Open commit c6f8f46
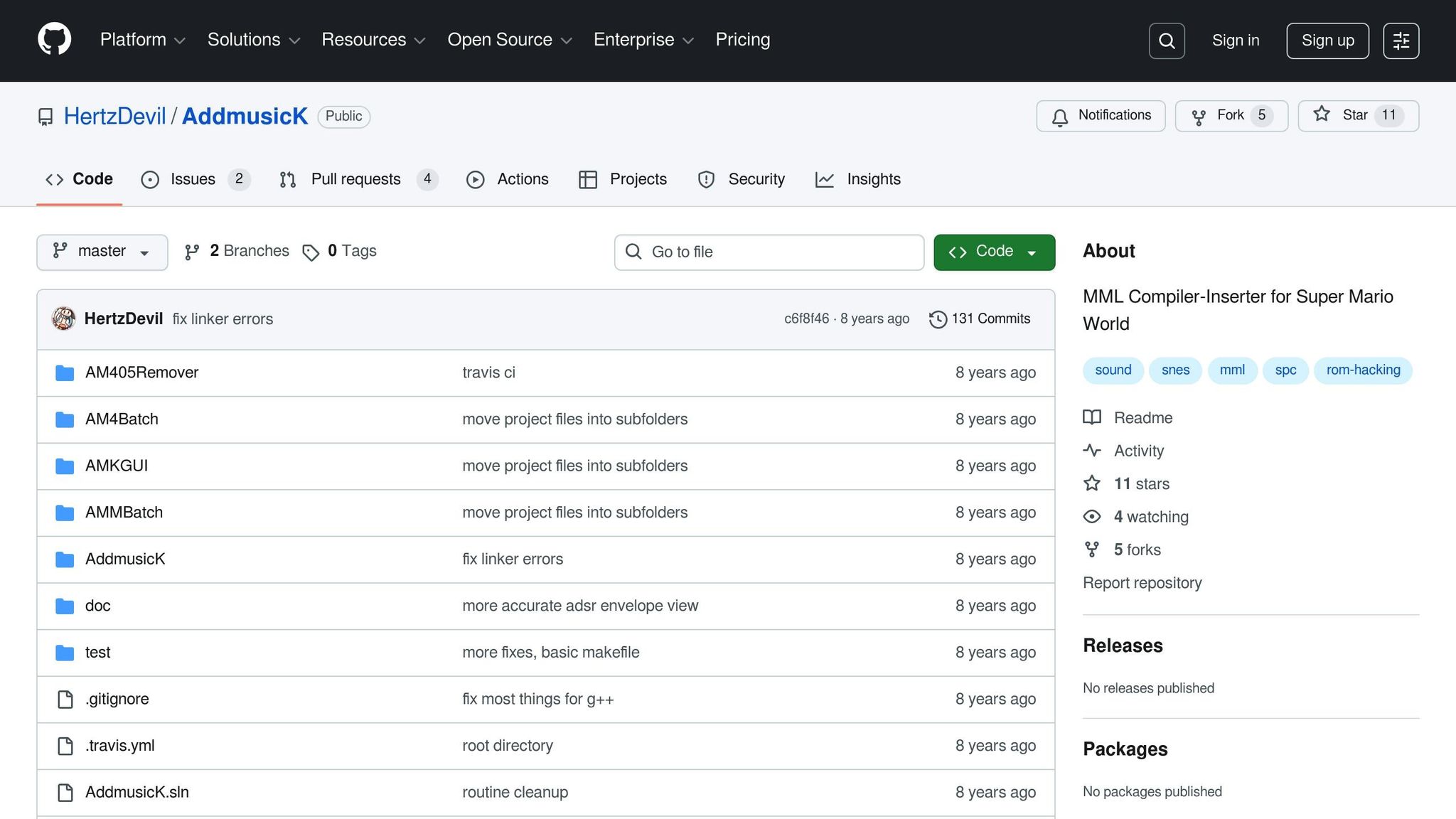The width and height of the screenshot is (1456, 819). tap(806, 319)
